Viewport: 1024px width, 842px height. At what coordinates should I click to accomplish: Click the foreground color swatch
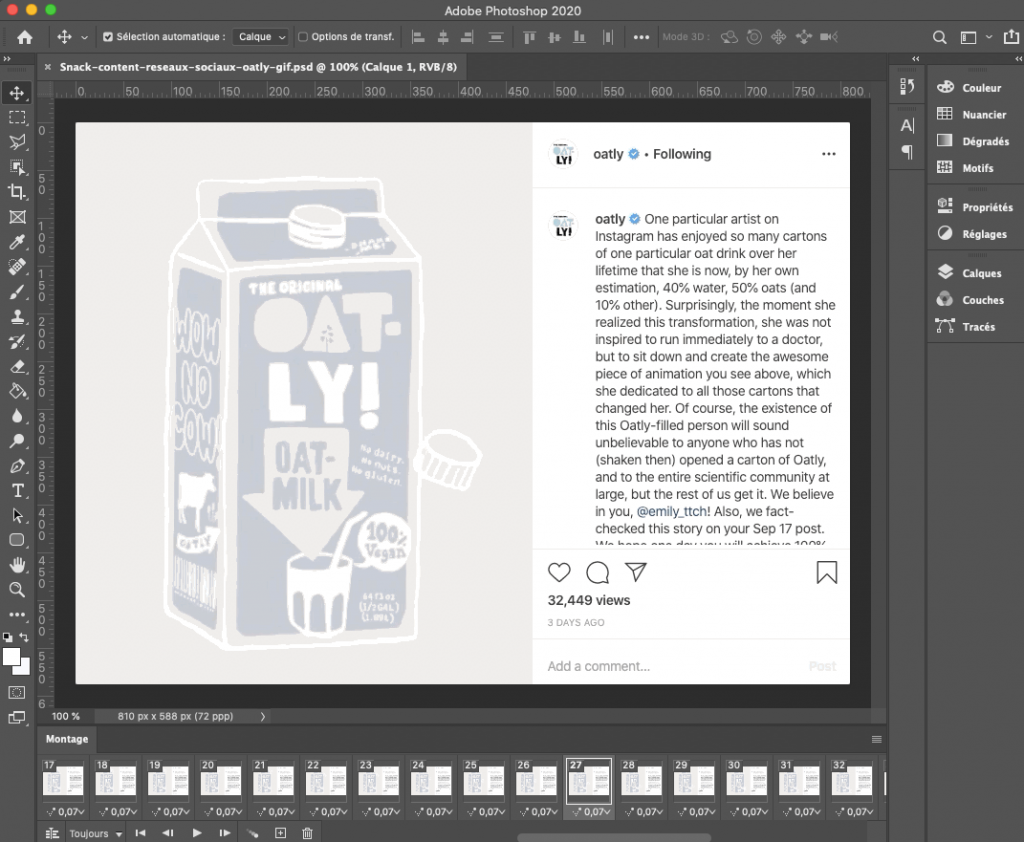pos(10,655)
